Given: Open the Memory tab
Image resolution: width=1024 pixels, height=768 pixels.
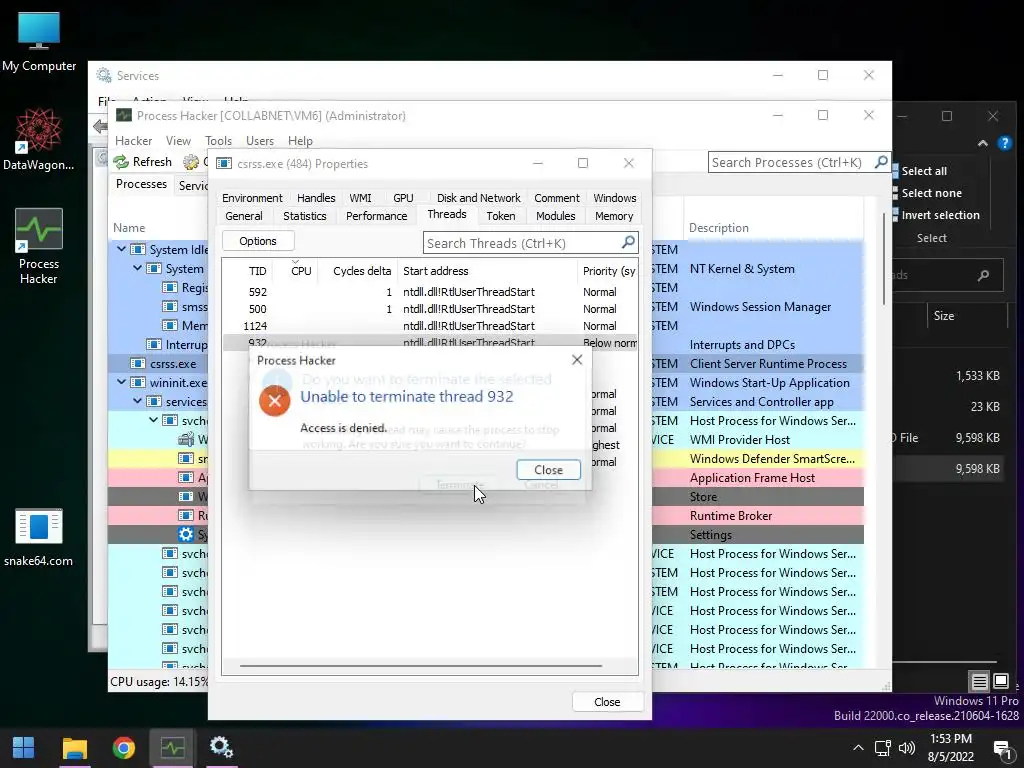Looking at the screenshot, I should pyautogui.click(x=614, y=216).
